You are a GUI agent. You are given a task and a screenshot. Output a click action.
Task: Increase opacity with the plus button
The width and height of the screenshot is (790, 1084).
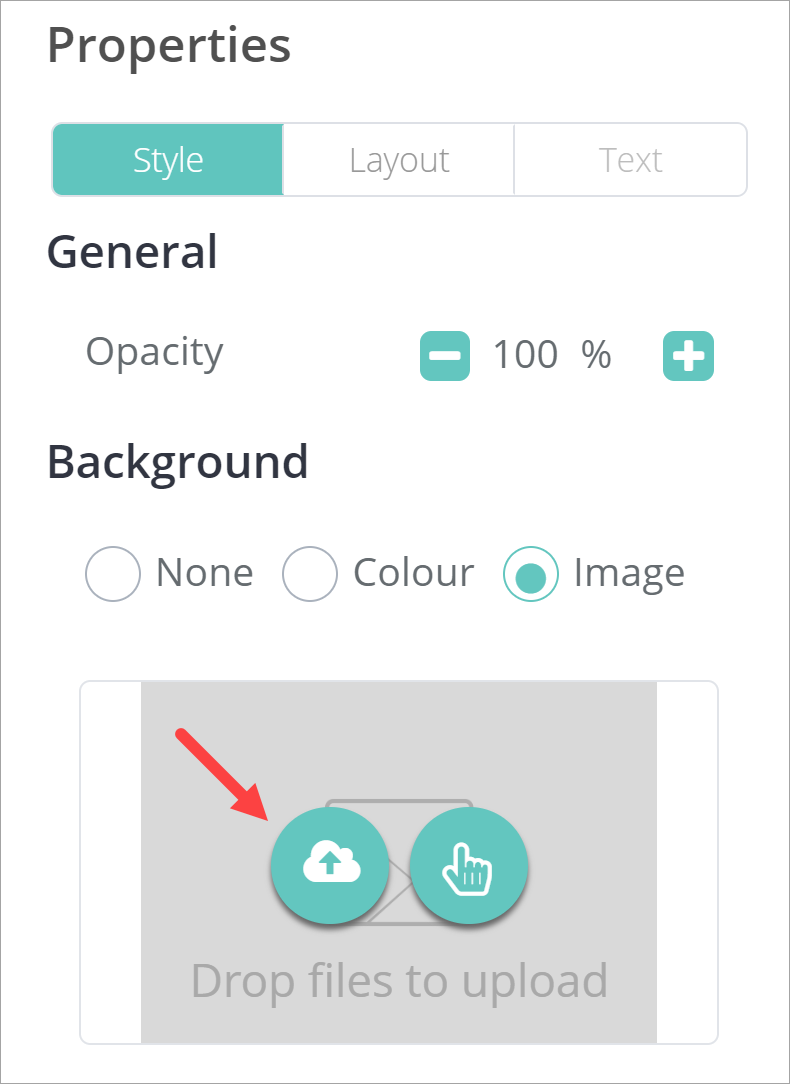688,355
